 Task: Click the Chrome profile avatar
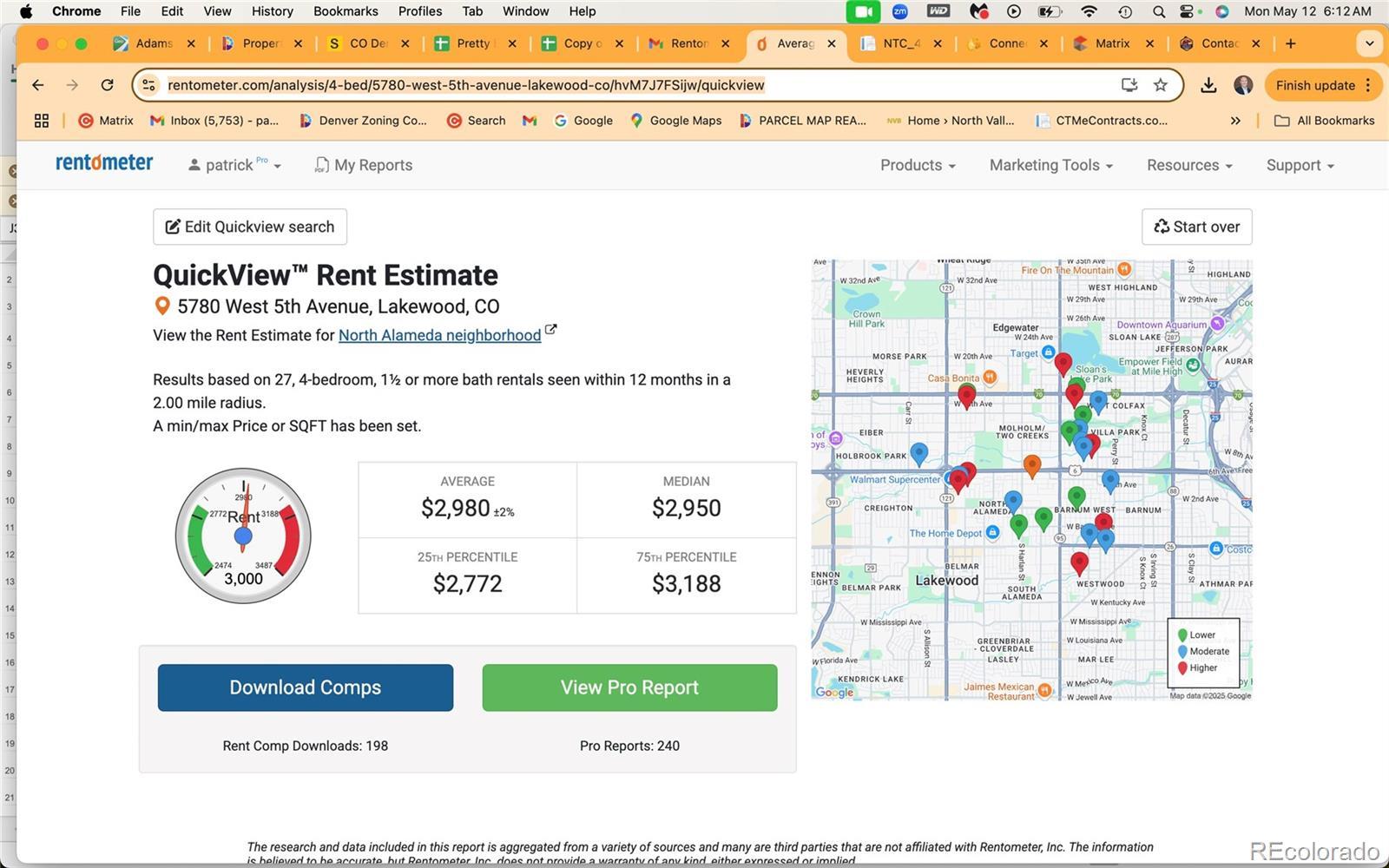click(x=1243, y=85)
